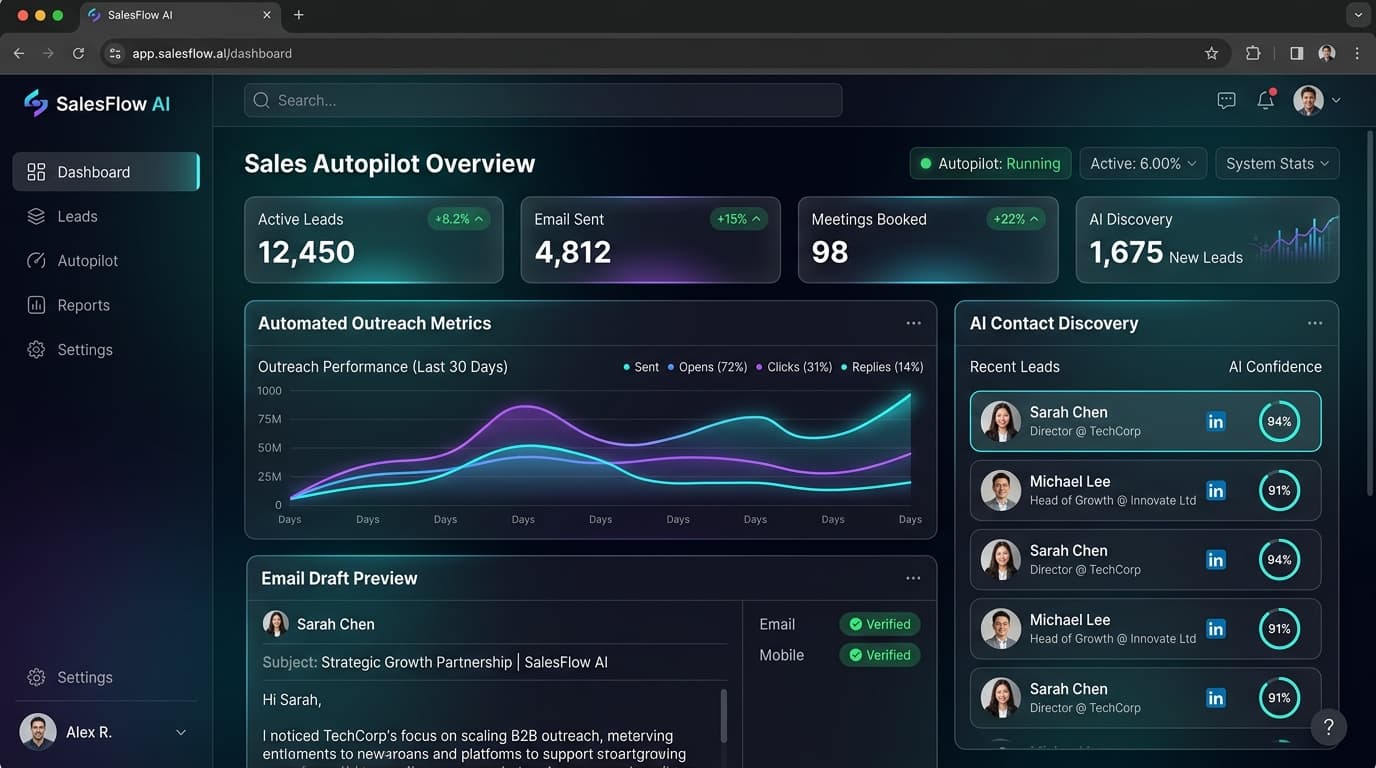Viewport: 1376px width, 768px height.
Task: Click the "Recent Leads" column header
Action: tap(1015, 367)
